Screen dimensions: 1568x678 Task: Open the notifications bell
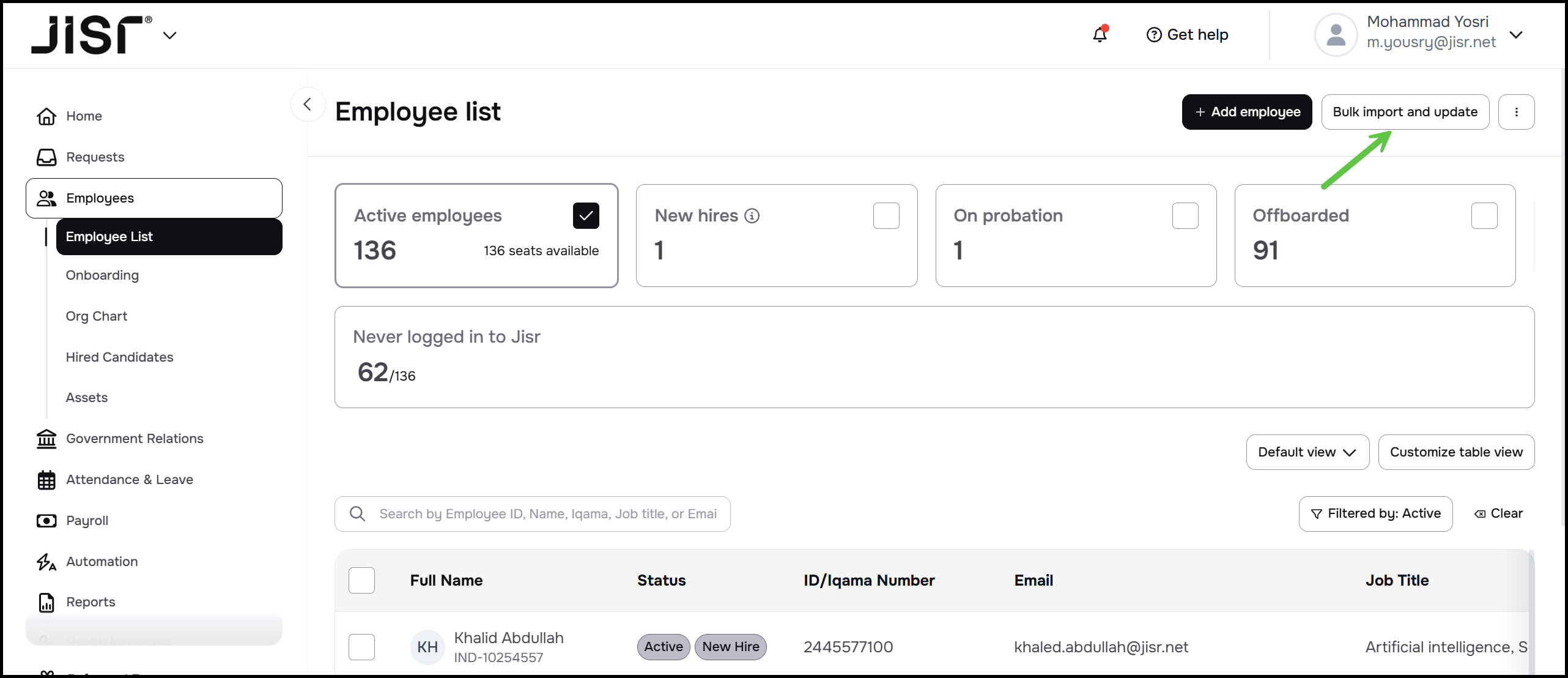1100,35
